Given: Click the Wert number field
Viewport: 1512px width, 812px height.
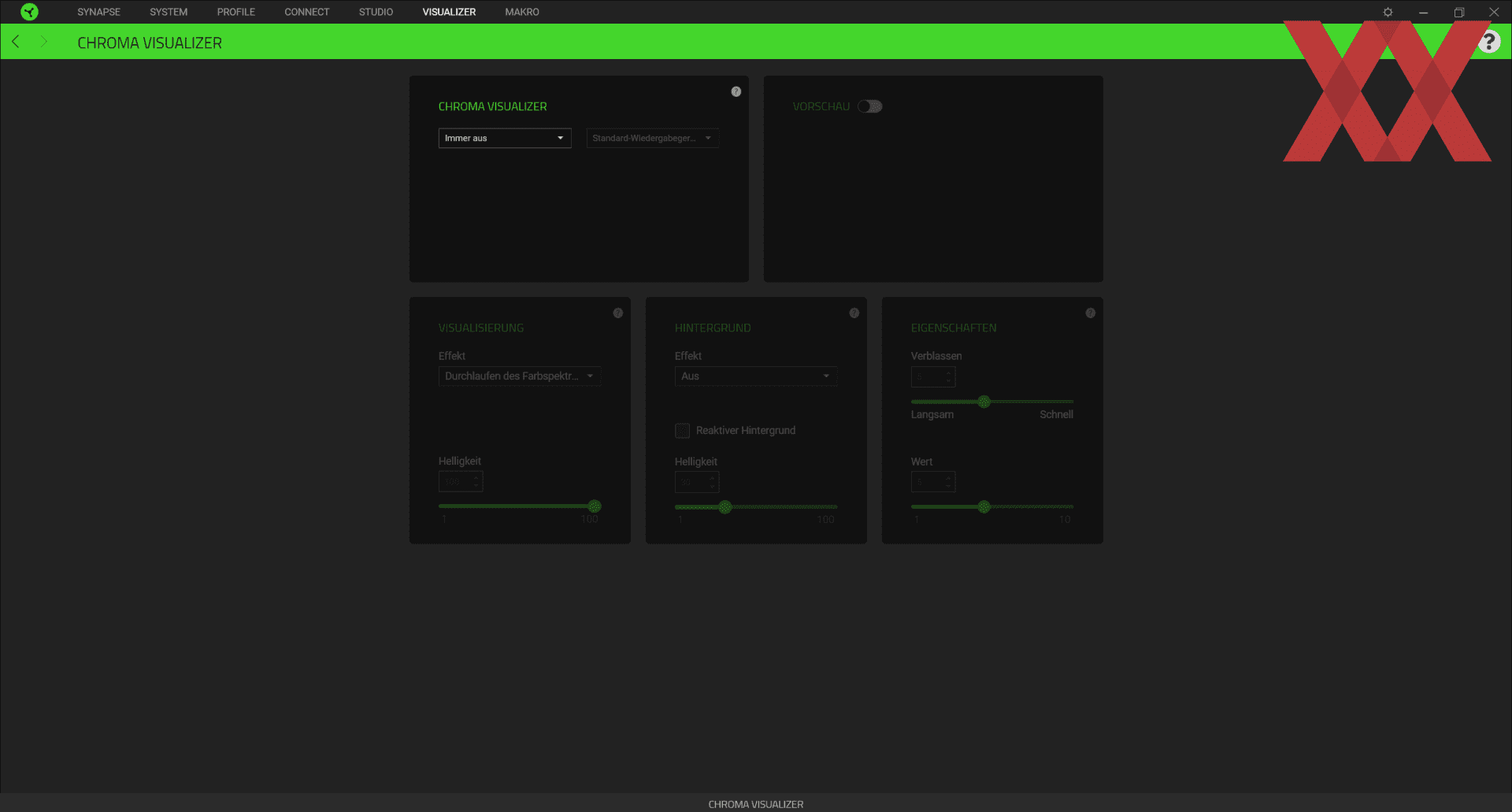Looking at the screenshot, I should click(x=933, y=481).
